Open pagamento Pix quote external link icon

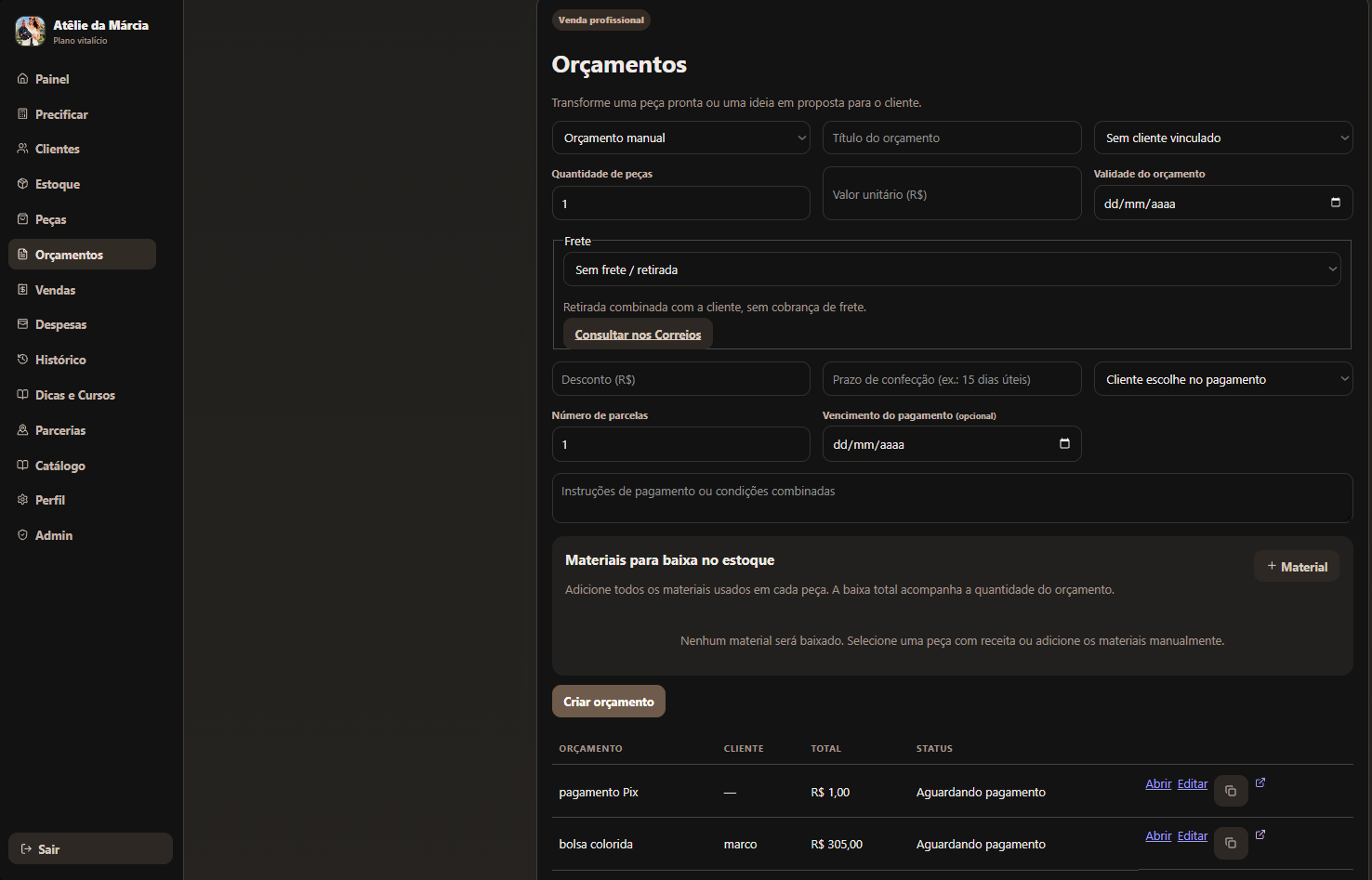(x=1260, y=782)
